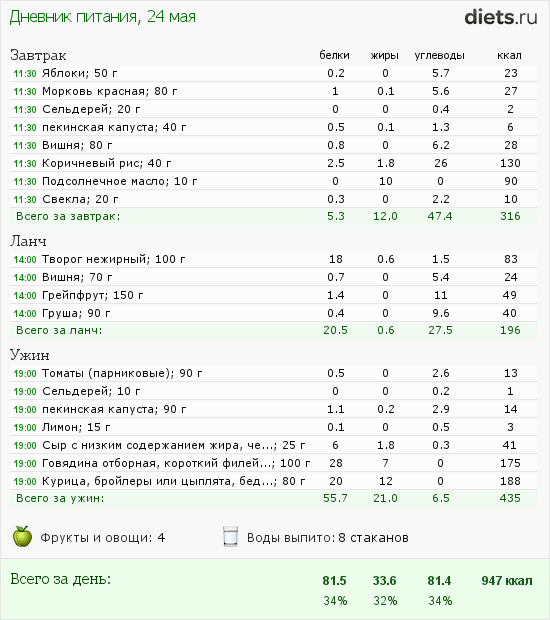Click the 11:30 time next to Морковь красная
This screenshot has width=550, height=620.
point(25,92)
